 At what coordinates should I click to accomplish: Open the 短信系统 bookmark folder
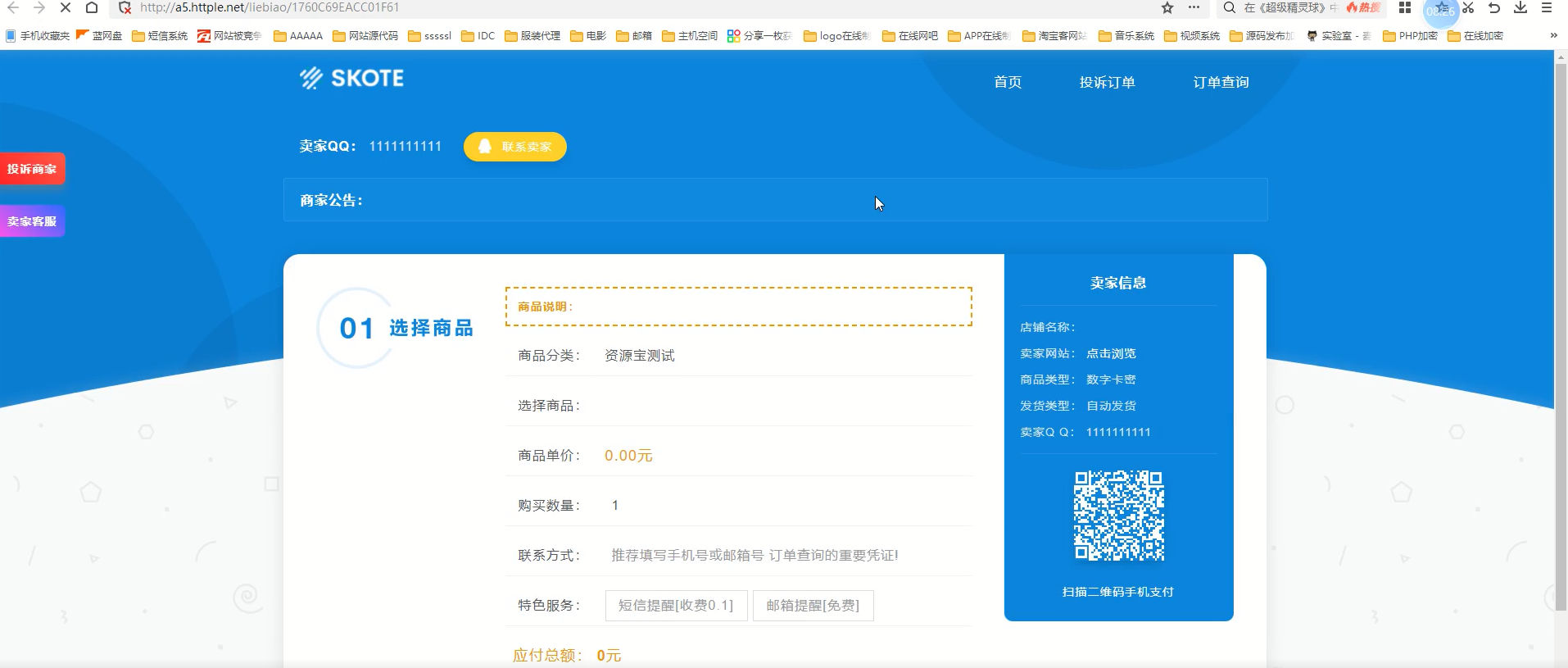[x=160, y=36]
